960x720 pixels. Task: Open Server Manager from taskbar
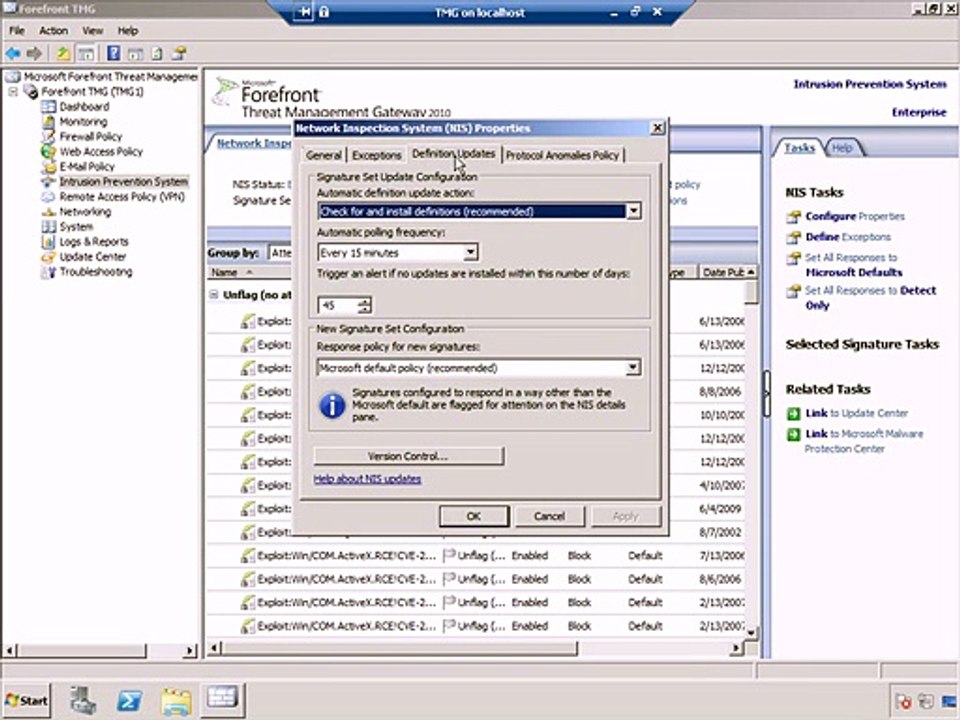click(83, 700)
